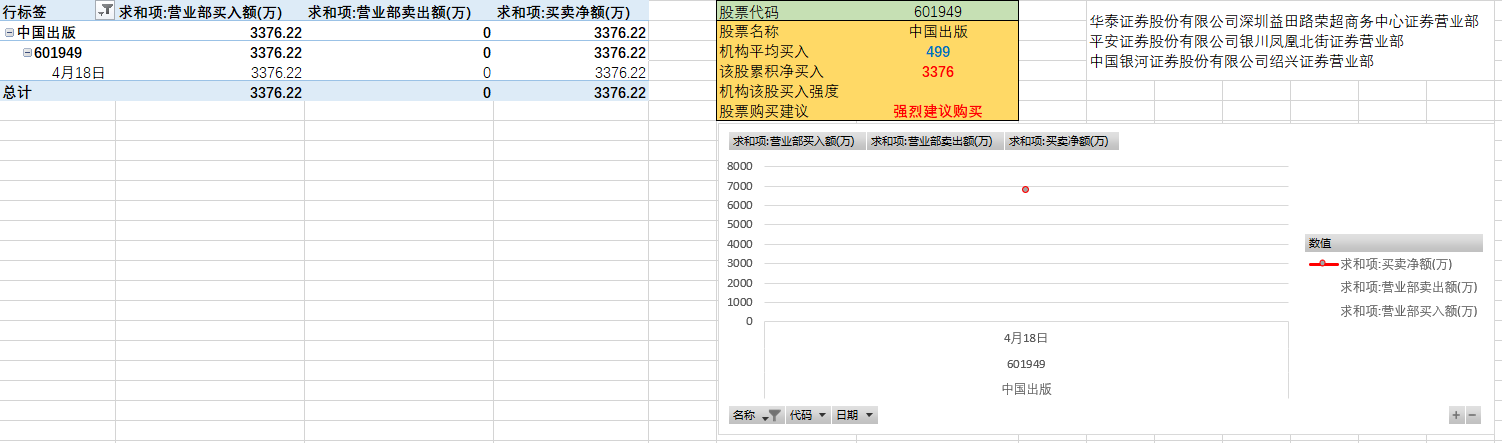Select pivot header 求和项:营业部卖出额(万) cell
The width and height of the screenshot is (1502, 443).
[x=398, y=12]
